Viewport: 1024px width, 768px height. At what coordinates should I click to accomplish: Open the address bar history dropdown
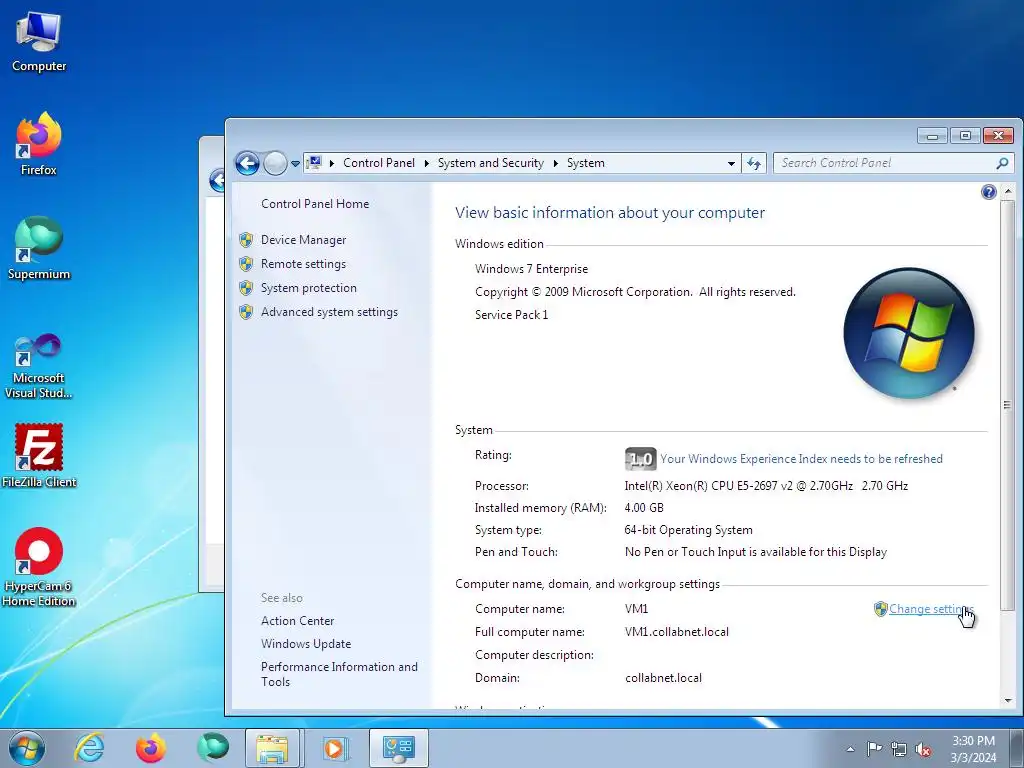pyautogui.click(x=731, y=163)
